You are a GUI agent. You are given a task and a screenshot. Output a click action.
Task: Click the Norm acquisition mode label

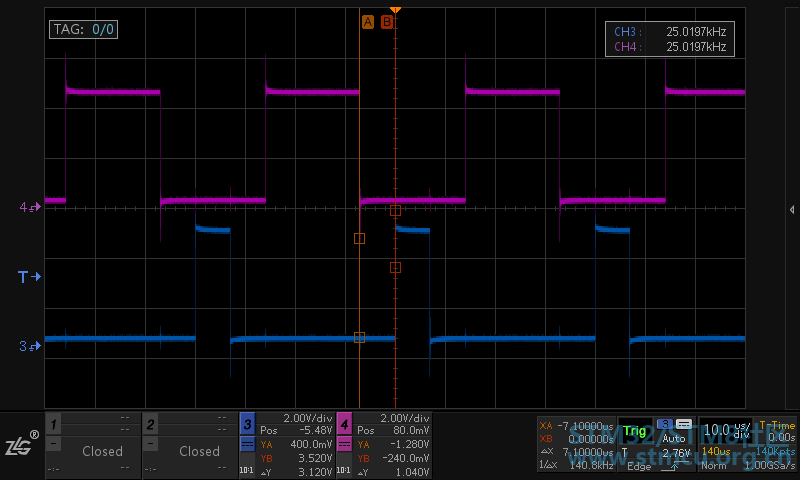point(713,466)
